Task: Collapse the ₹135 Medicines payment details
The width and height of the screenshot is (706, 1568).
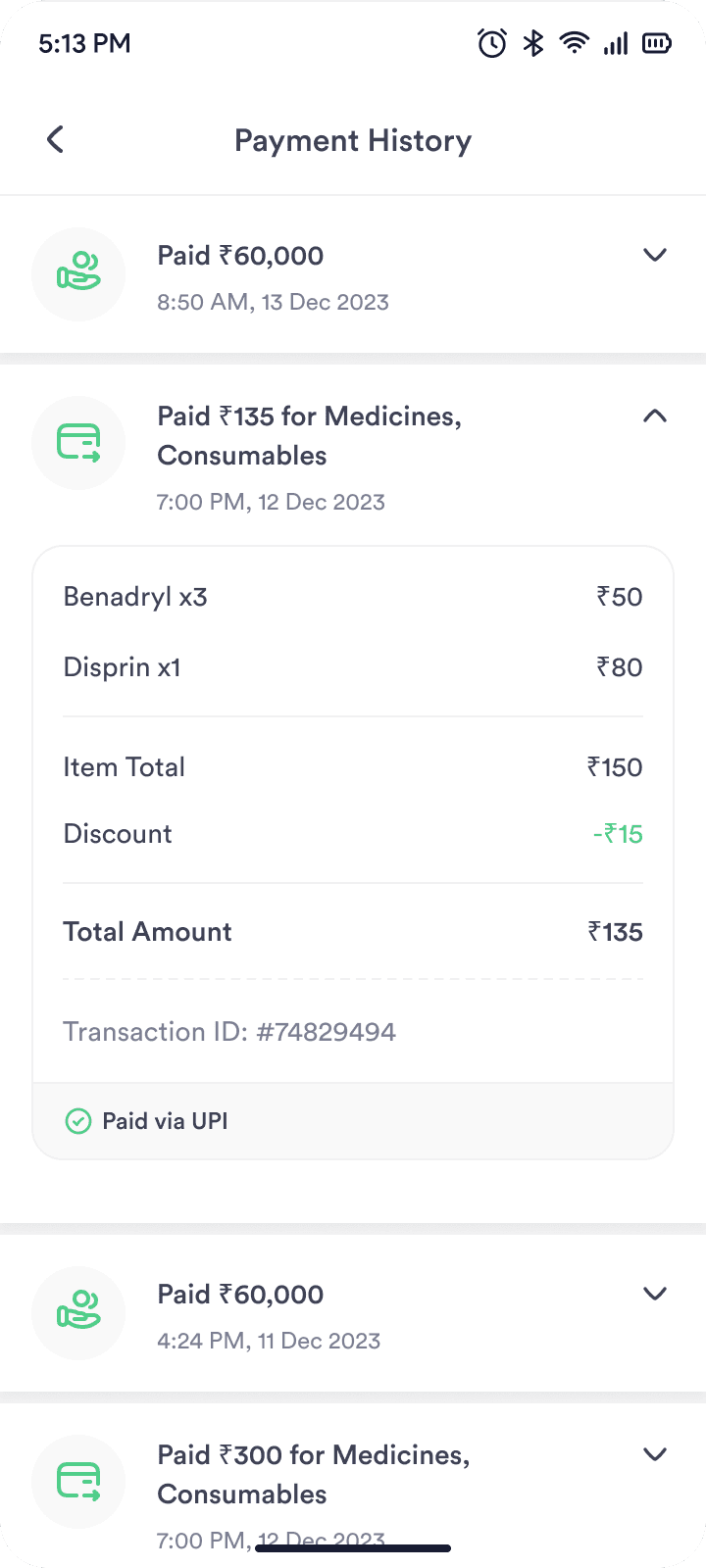Action: pyautogui.click(x=654, y=416)
